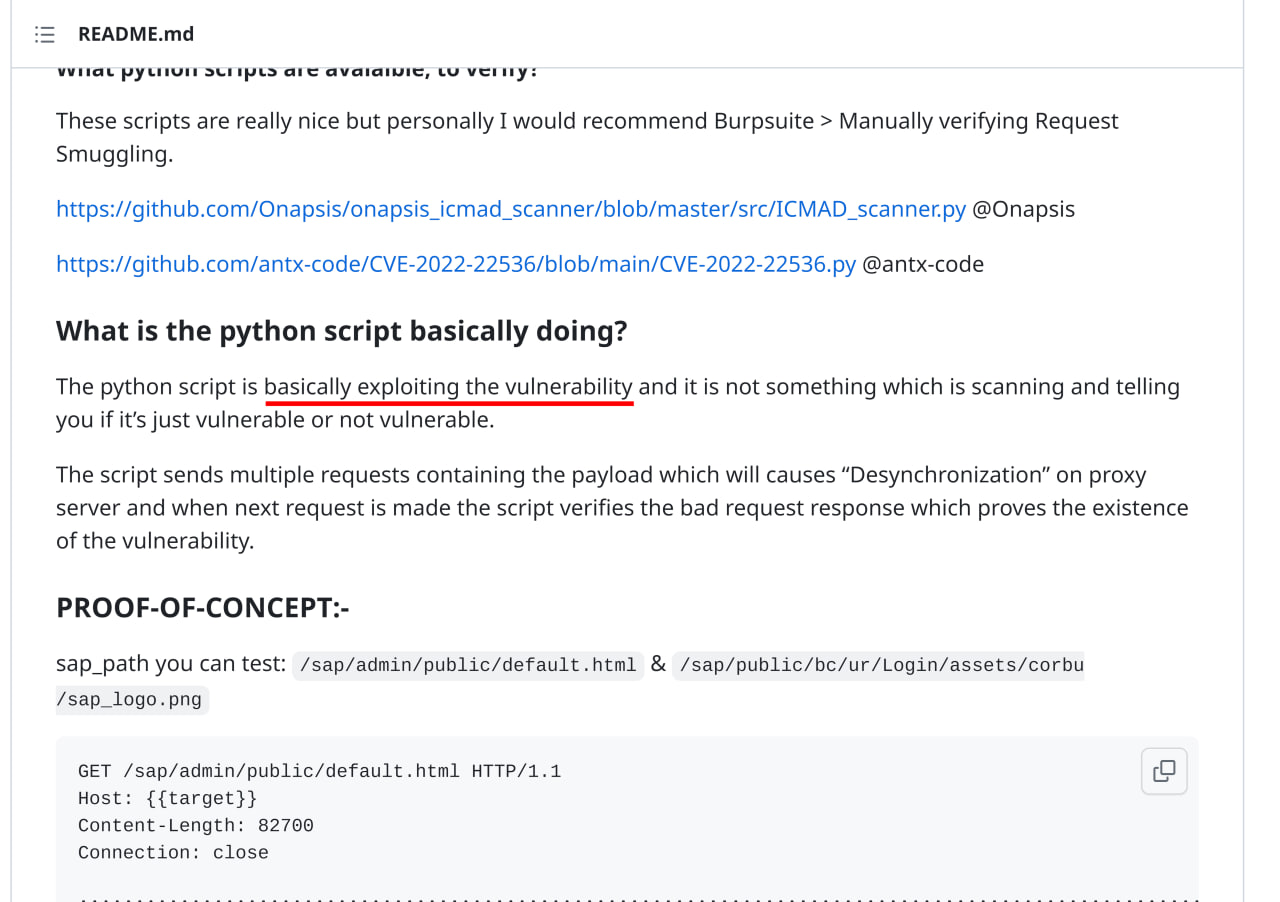This screenshot has width=1280, height=902.
Task: Click the partially hidden heading about python scripts
Action: [x=297, y=72]
